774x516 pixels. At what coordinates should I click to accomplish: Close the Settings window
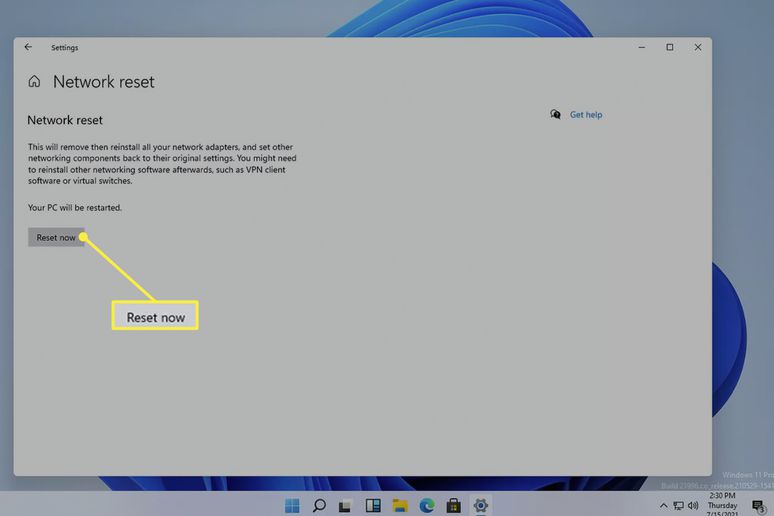(x=698, y=47)
